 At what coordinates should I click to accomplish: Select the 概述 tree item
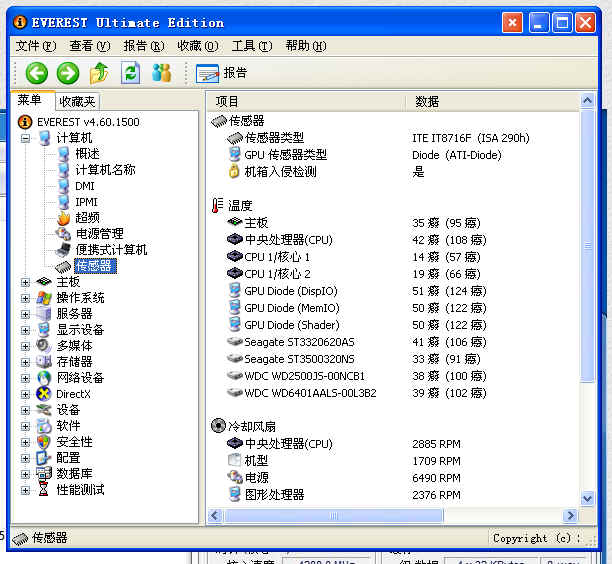(x=87, y=154)
